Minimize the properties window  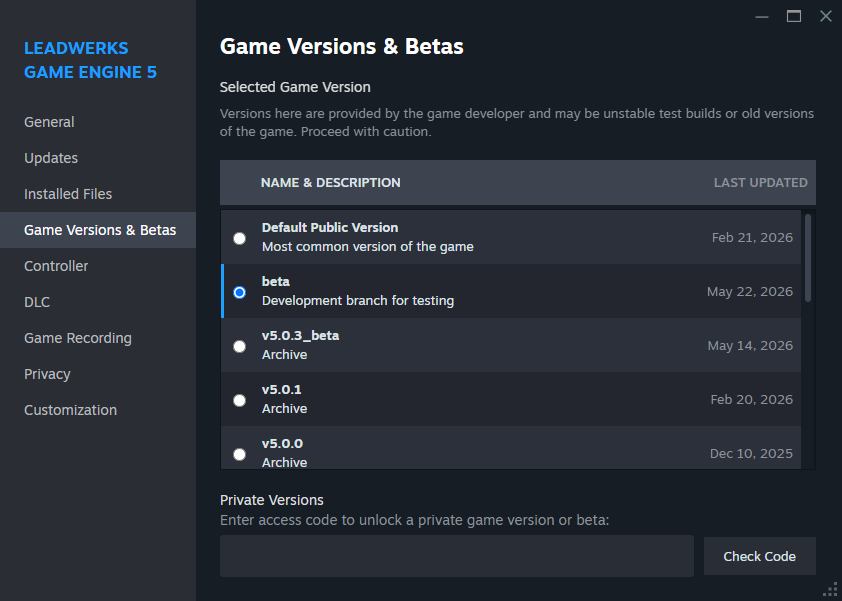761,17
